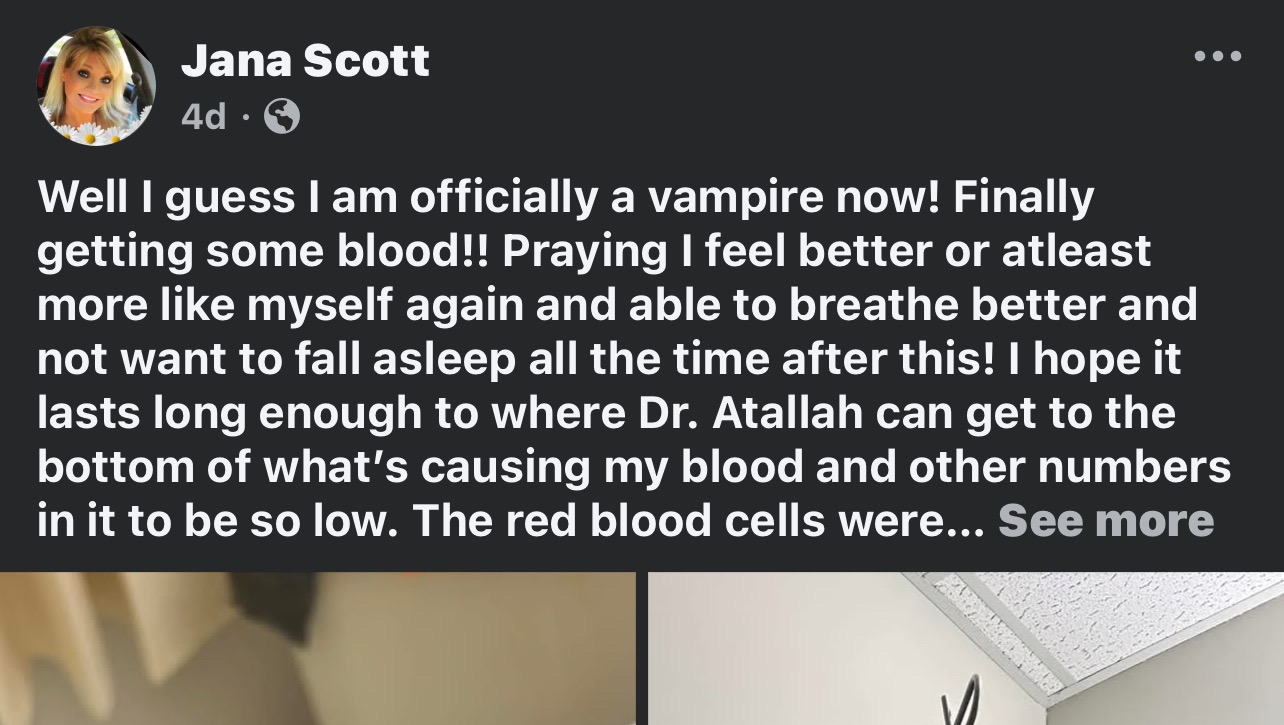Open the Jana Scott name link

click(x=305, y=62)
